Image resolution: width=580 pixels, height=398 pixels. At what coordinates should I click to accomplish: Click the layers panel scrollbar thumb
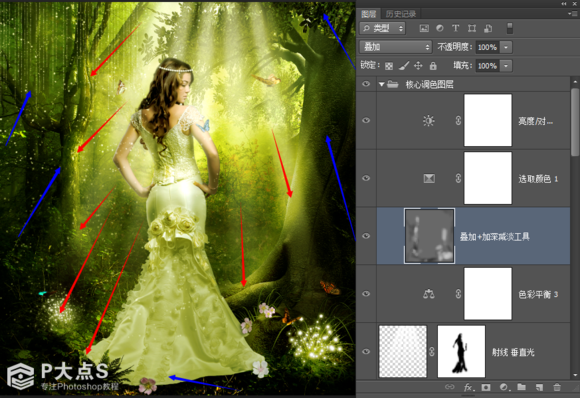click(575, 122)
